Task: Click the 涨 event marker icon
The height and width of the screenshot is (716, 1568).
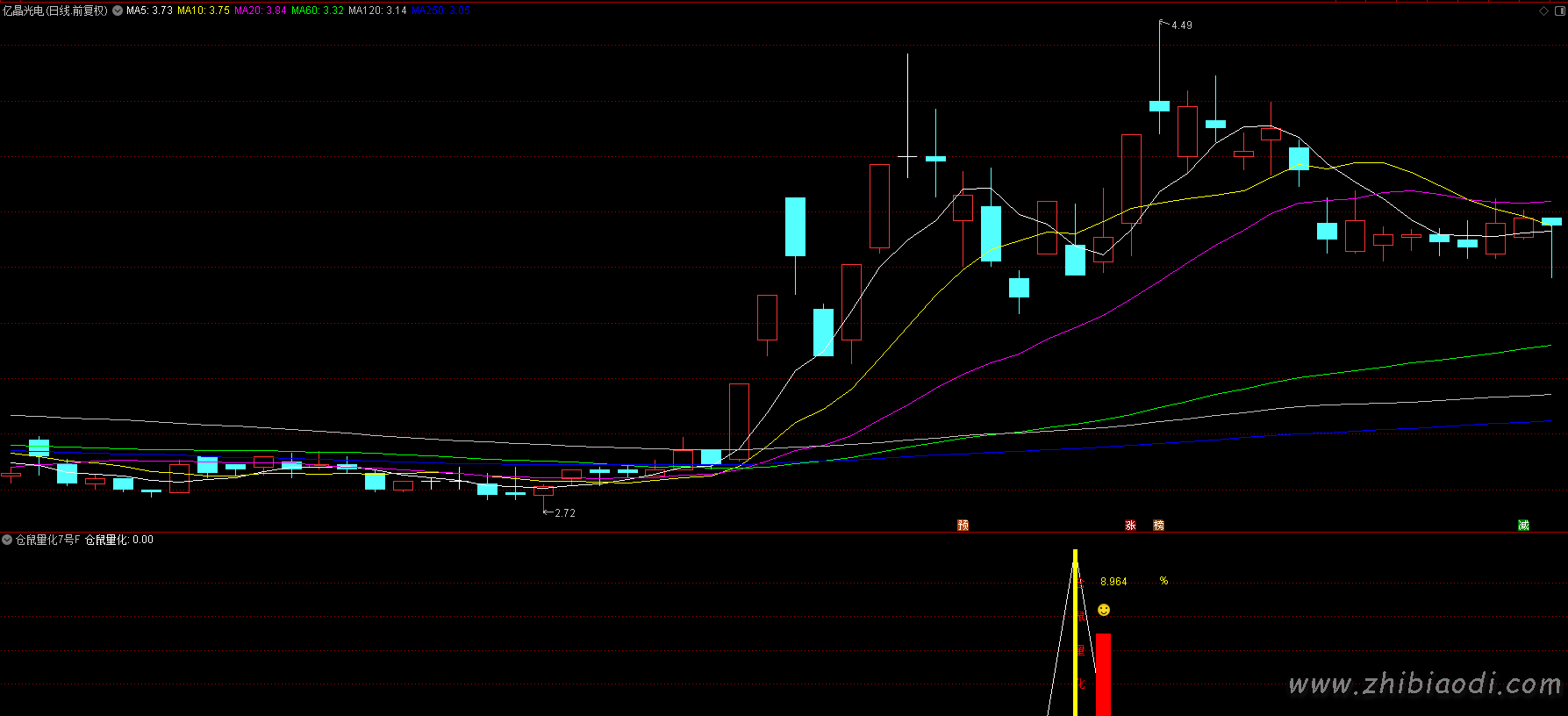Action: click(x=1130, y=525)
